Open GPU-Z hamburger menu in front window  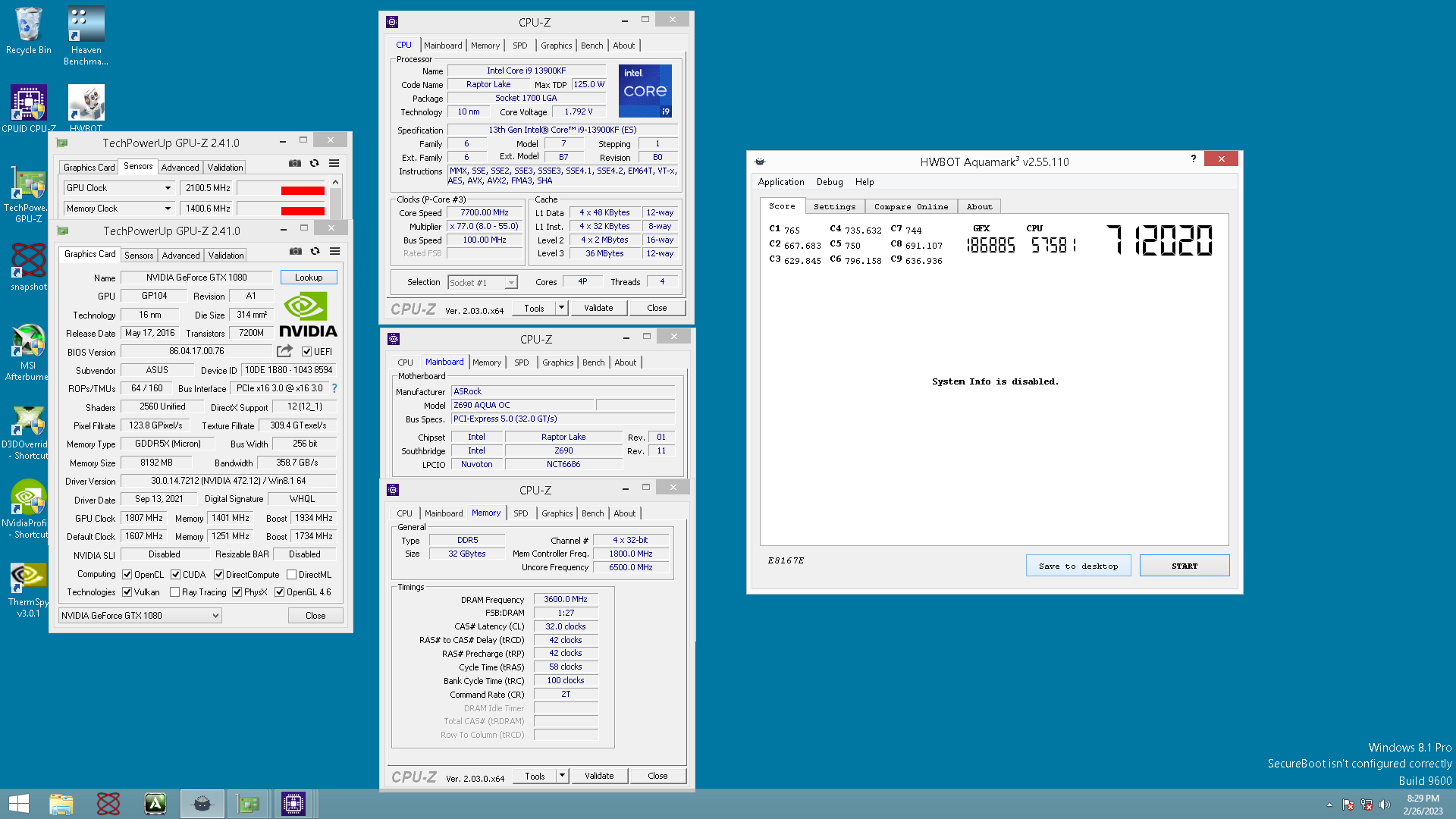334,251
